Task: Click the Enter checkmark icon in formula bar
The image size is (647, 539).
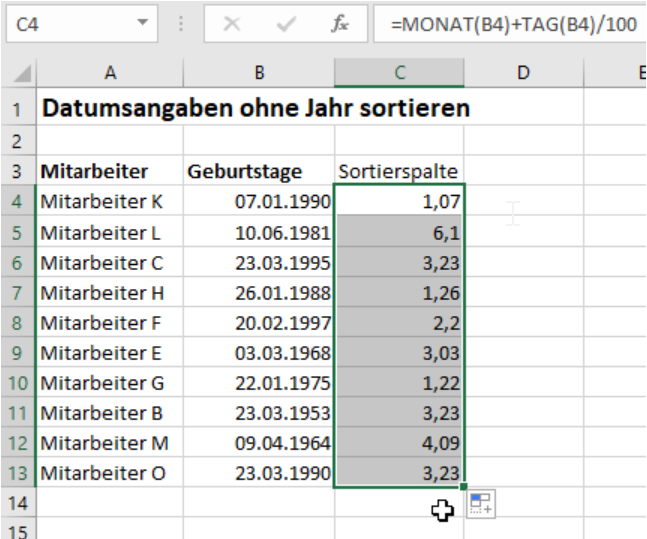Action: tap(287, 25)
